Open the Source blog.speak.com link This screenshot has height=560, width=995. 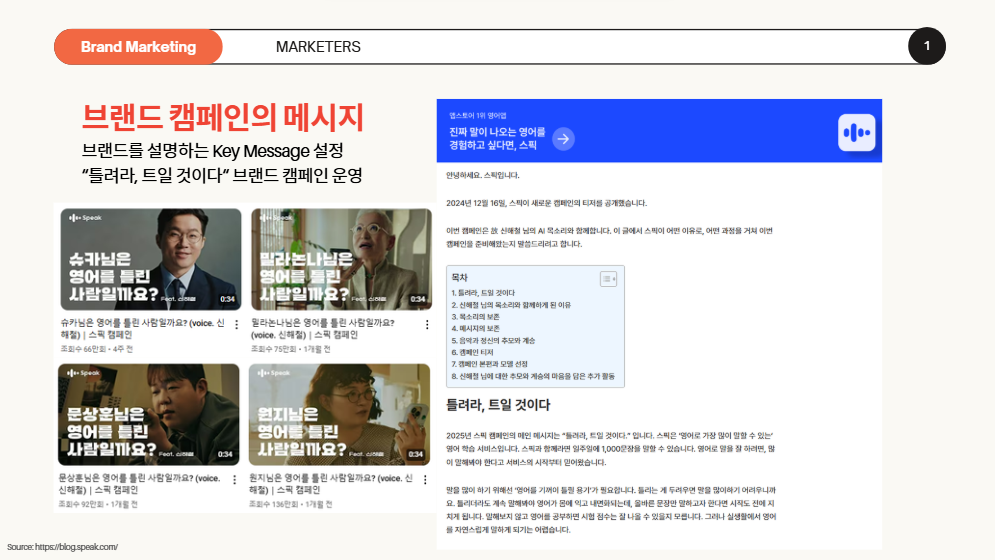(62, 547)
